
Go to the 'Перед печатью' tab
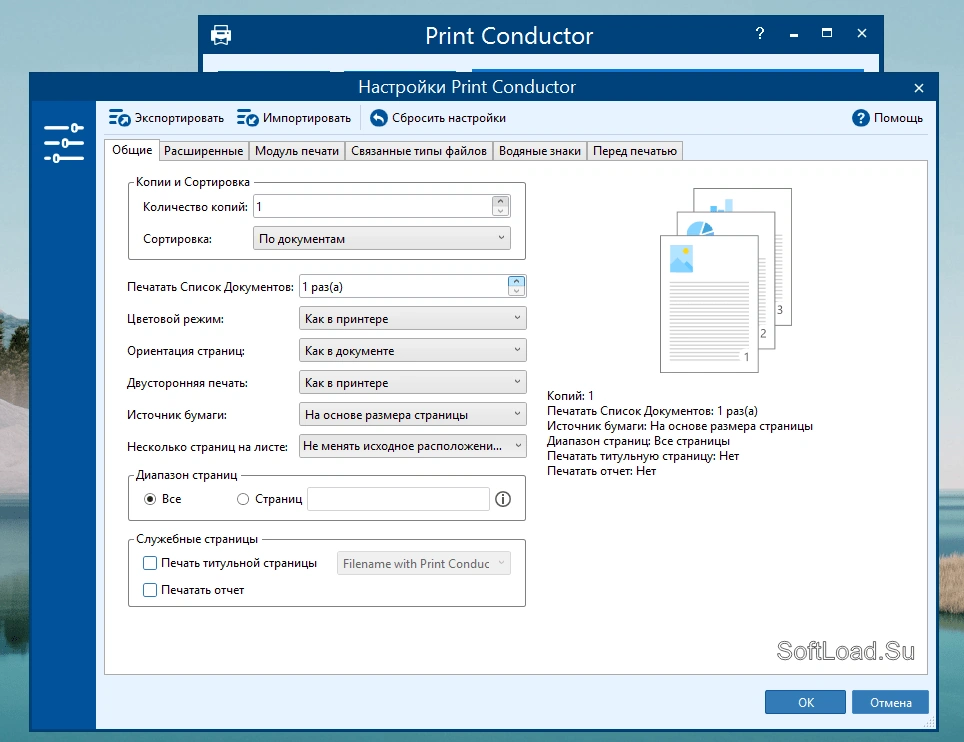(x=634, y=151)
